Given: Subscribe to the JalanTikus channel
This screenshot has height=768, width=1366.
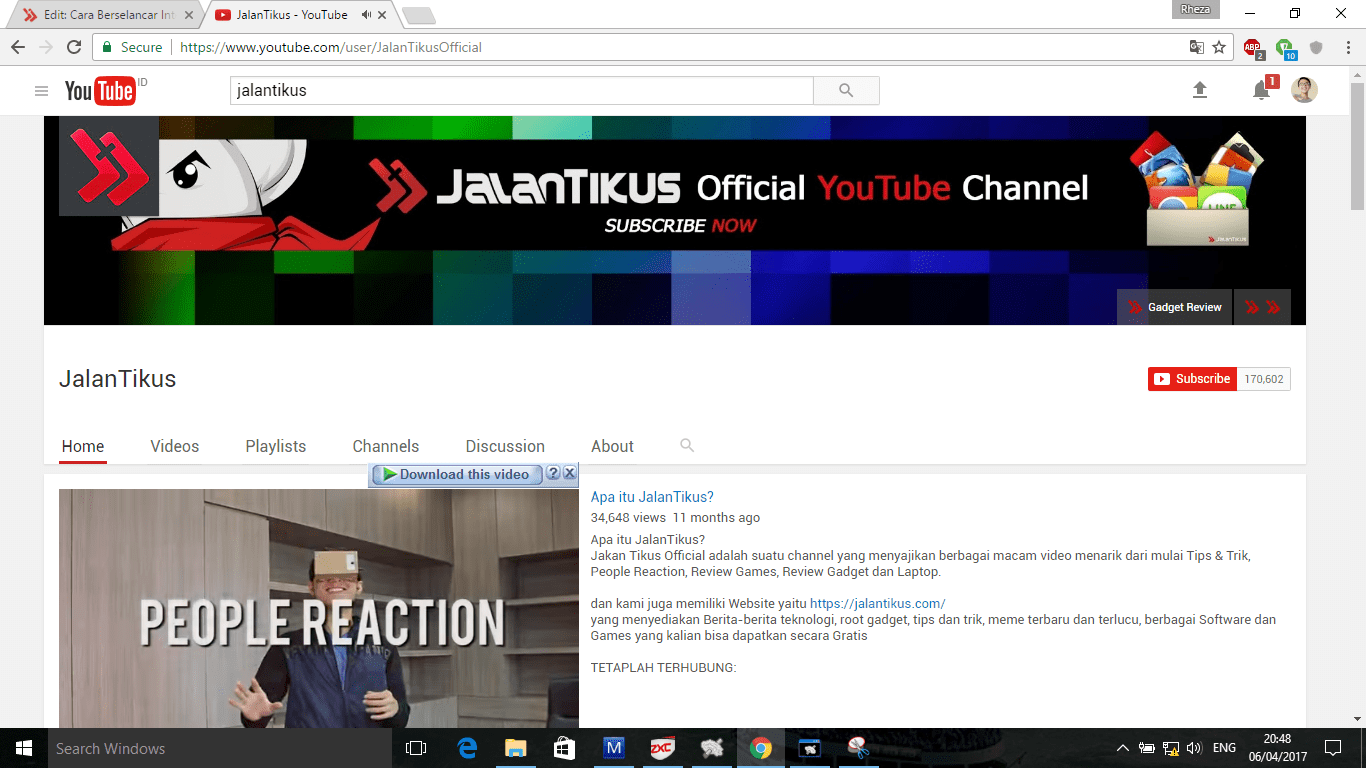Looking at the screenshot, I should click(1192, 379).
